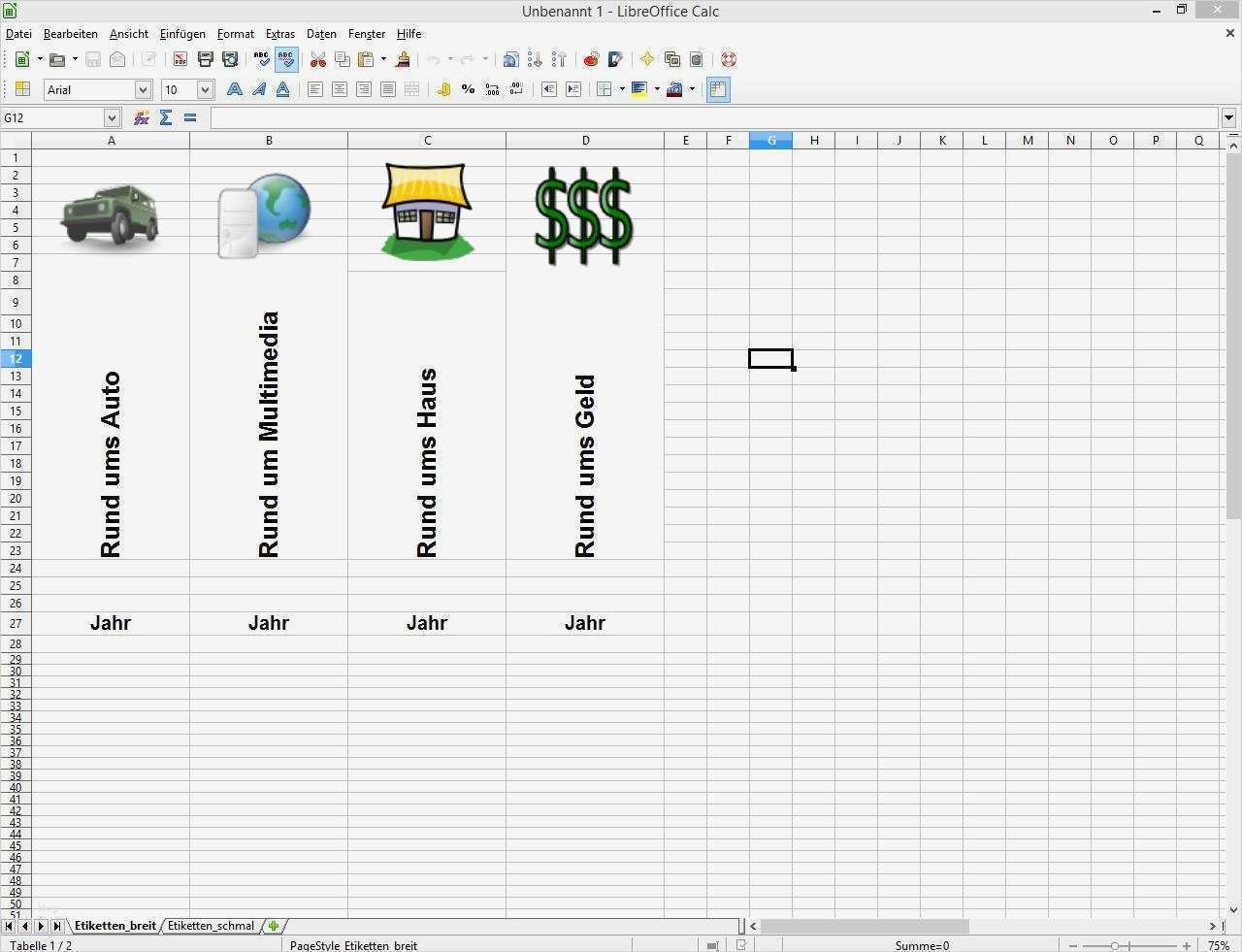
Task: Open the background color dropdown arrow
Action: 658,89
